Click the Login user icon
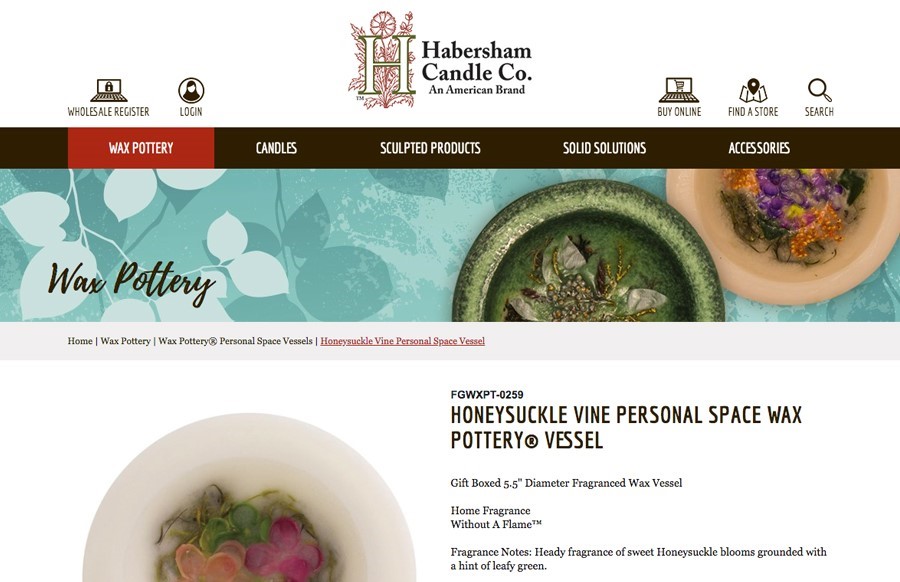Viewport: 900px width, 582px height. coord(191,91)
